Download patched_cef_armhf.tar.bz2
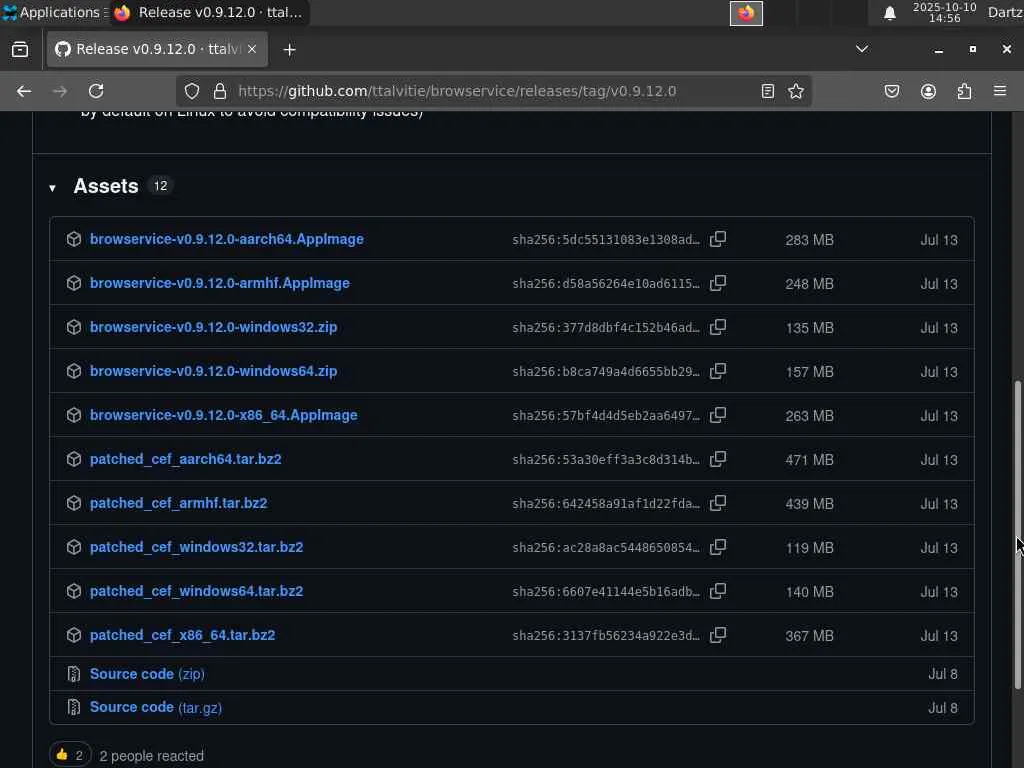The image size is (1024, 768). tap(178, 503)
